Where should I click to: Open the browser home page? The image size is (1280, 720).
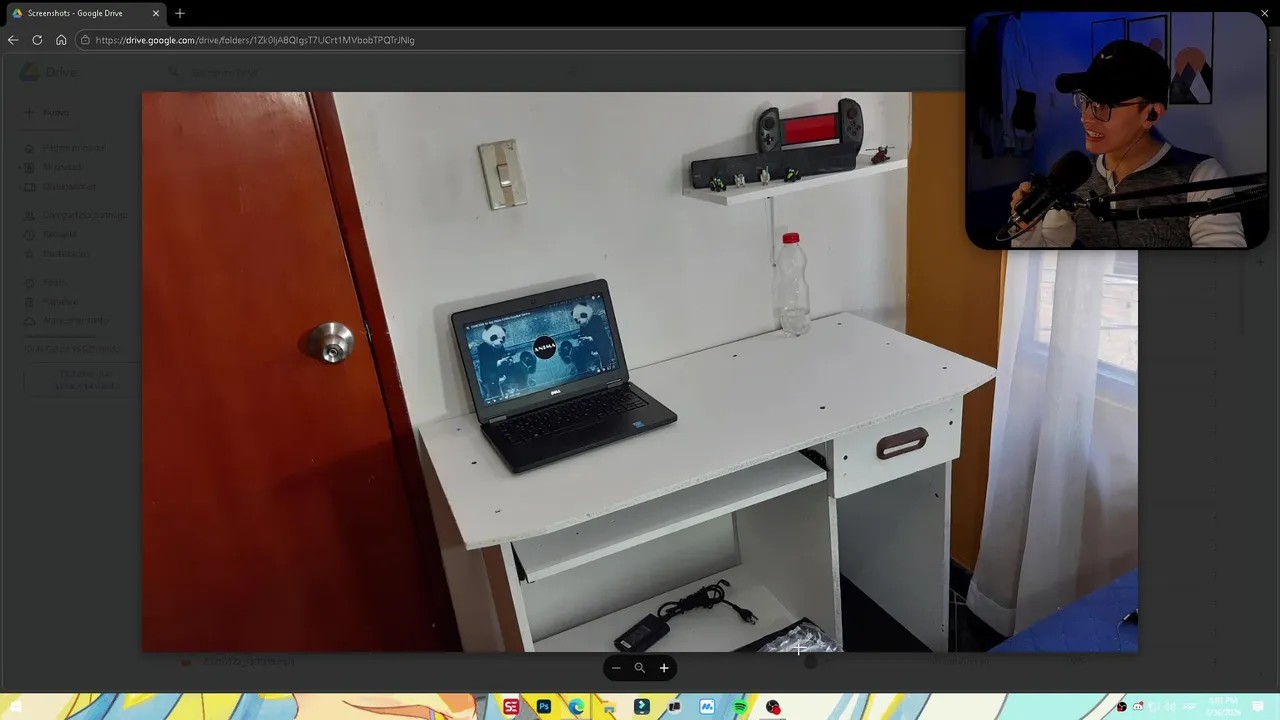click(61, 40)
